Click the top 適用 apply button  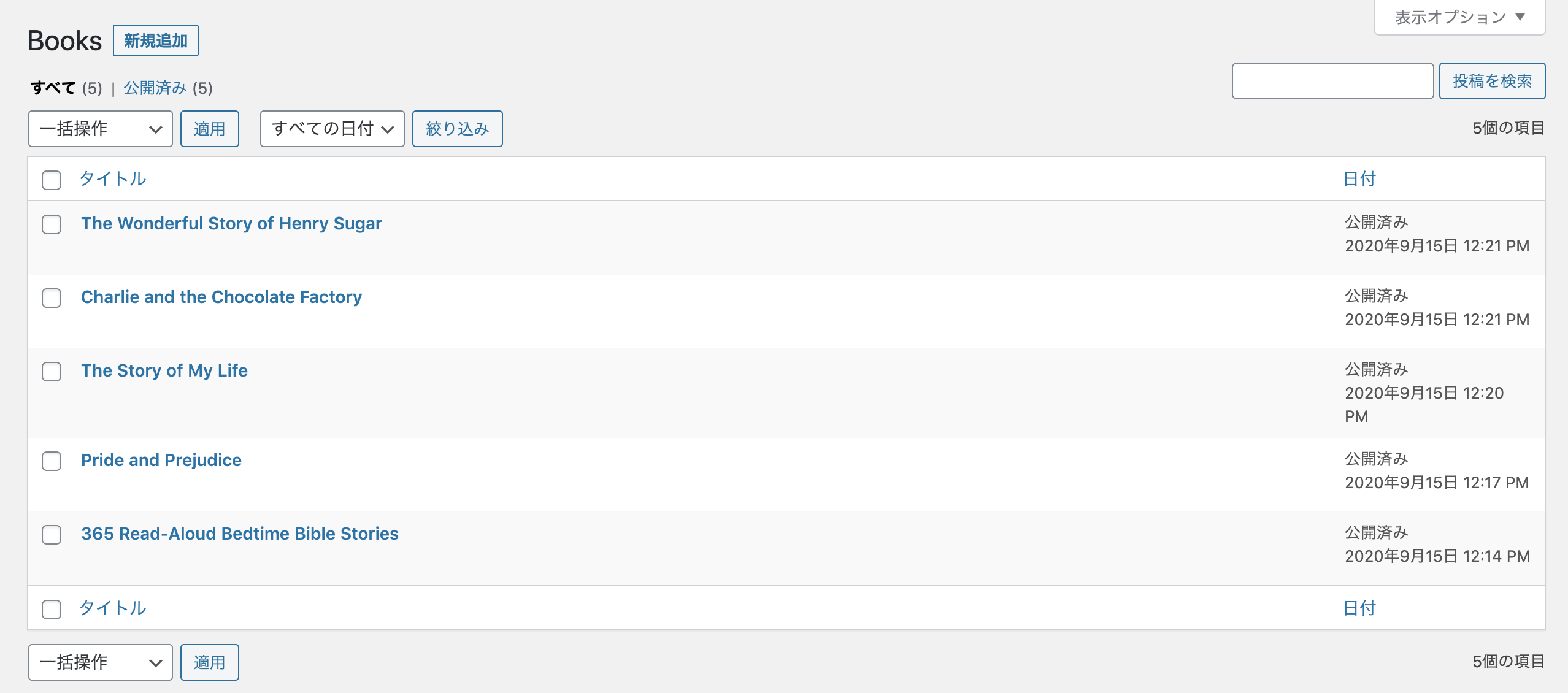(210, 129)
